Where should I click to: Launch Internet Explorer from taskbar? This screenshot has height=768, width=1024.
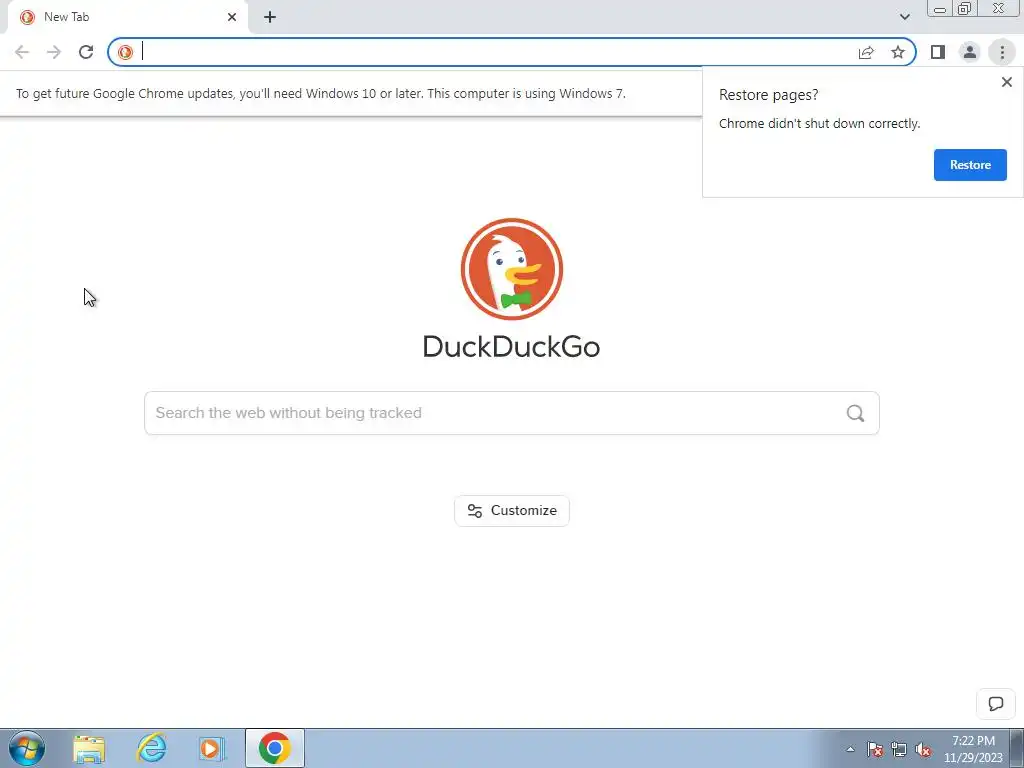coord(151,748)
